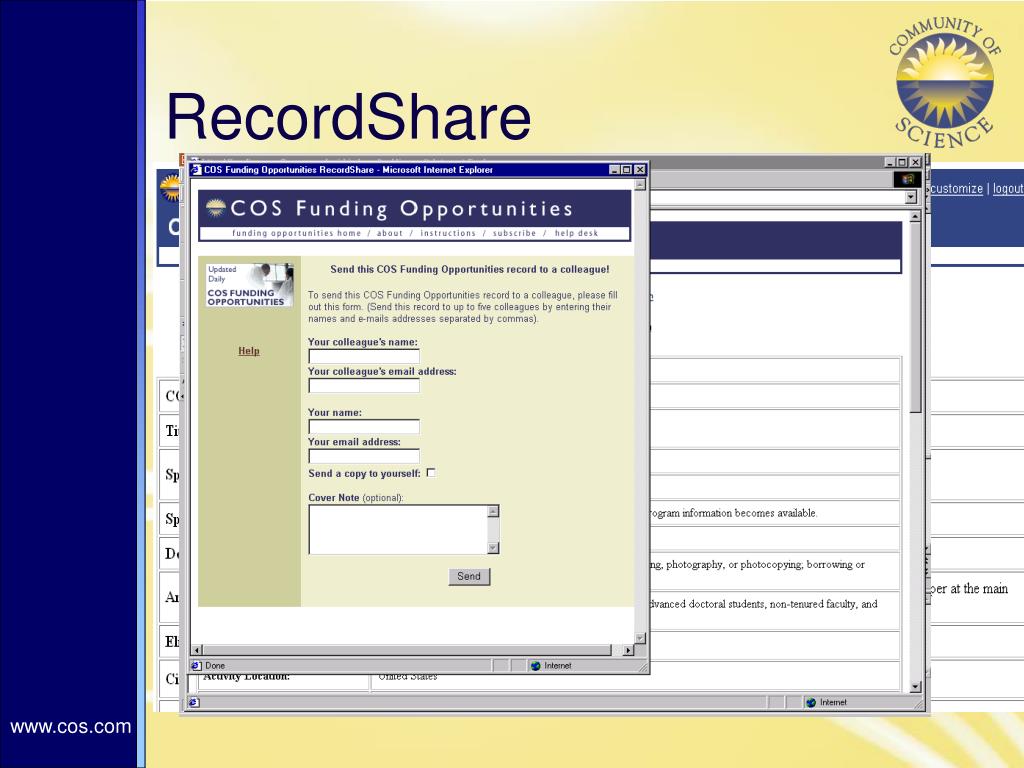
Task: Click RecordShare horizontal scroll left arrow
Action: click(197, 650)
